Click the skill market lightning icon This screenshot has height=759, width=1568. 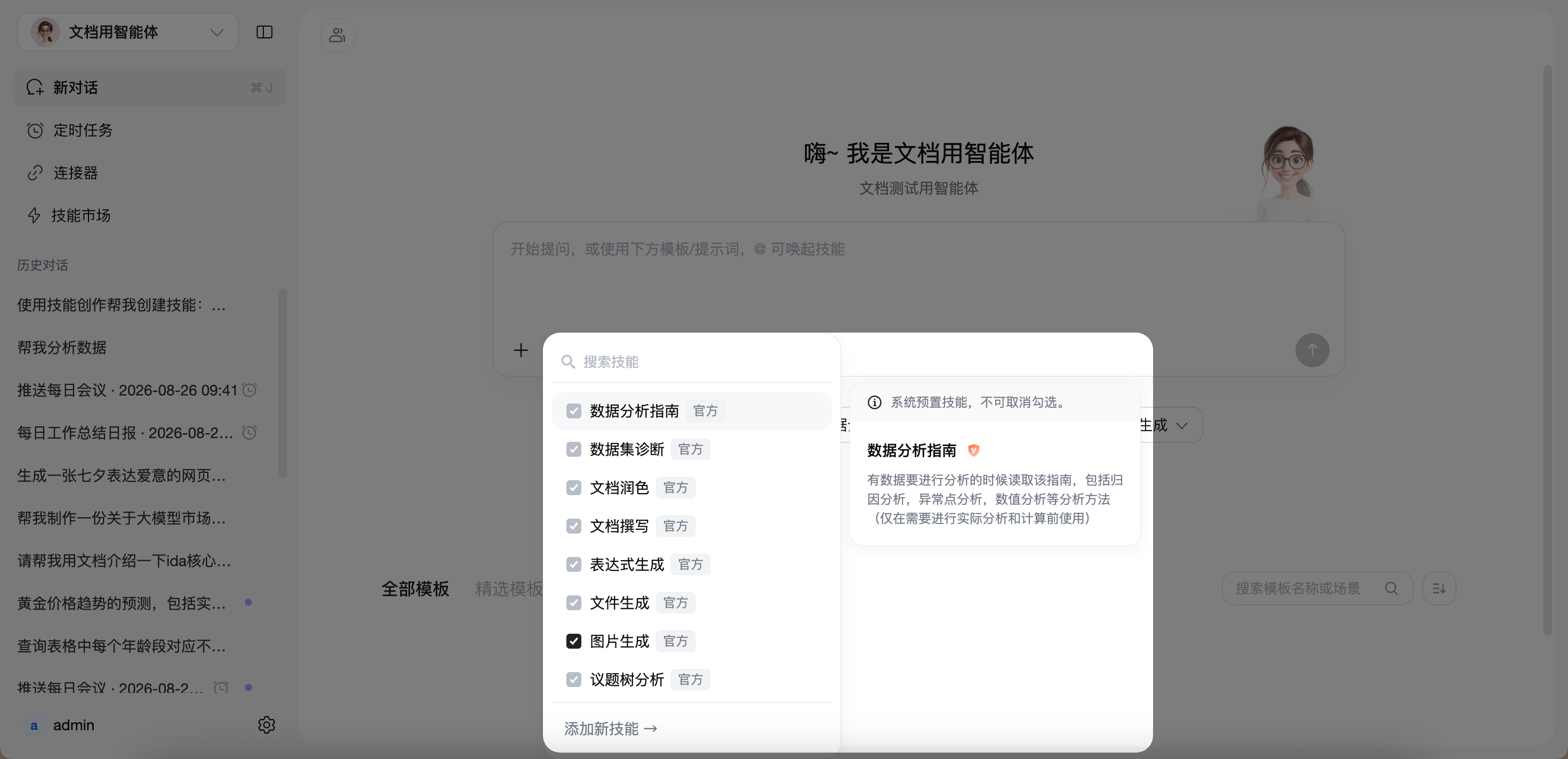35,215
